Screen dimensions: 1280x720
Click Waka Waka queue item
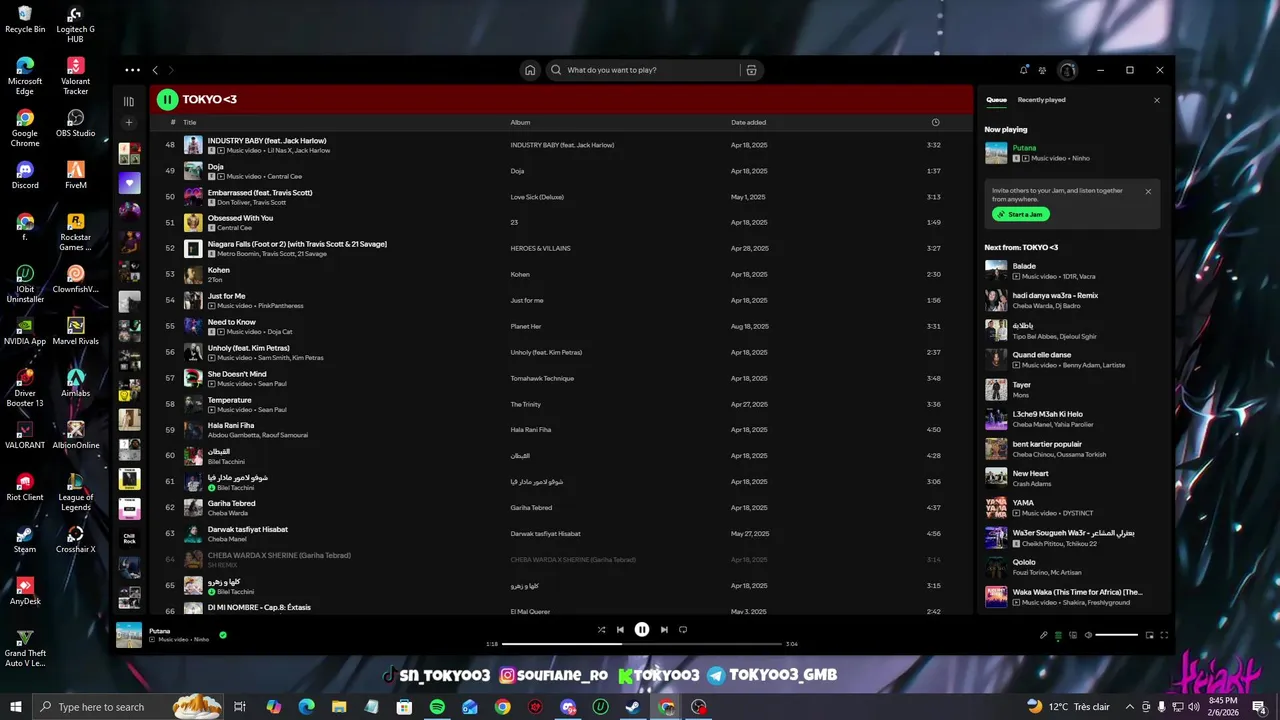click(1073, 597)
